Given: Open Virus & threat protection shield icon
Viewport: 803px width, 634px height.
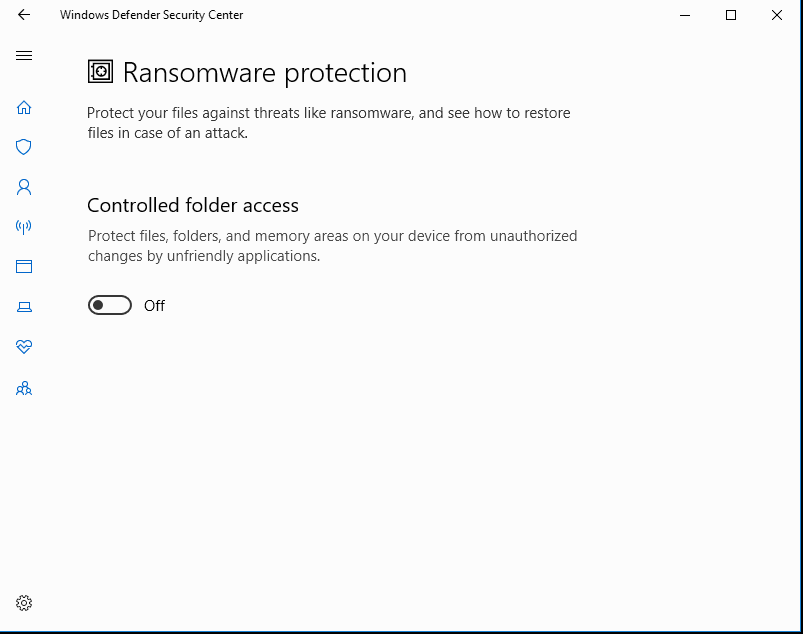Looking at the screenshot, I should pyautogui.click(x=24, y=147).
